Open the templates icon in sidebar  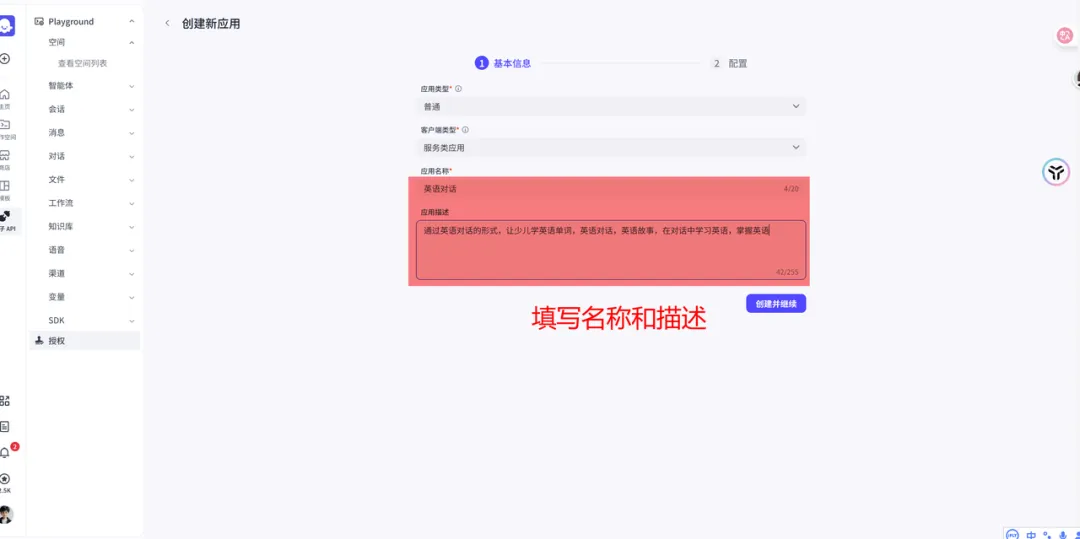point(5,186)
